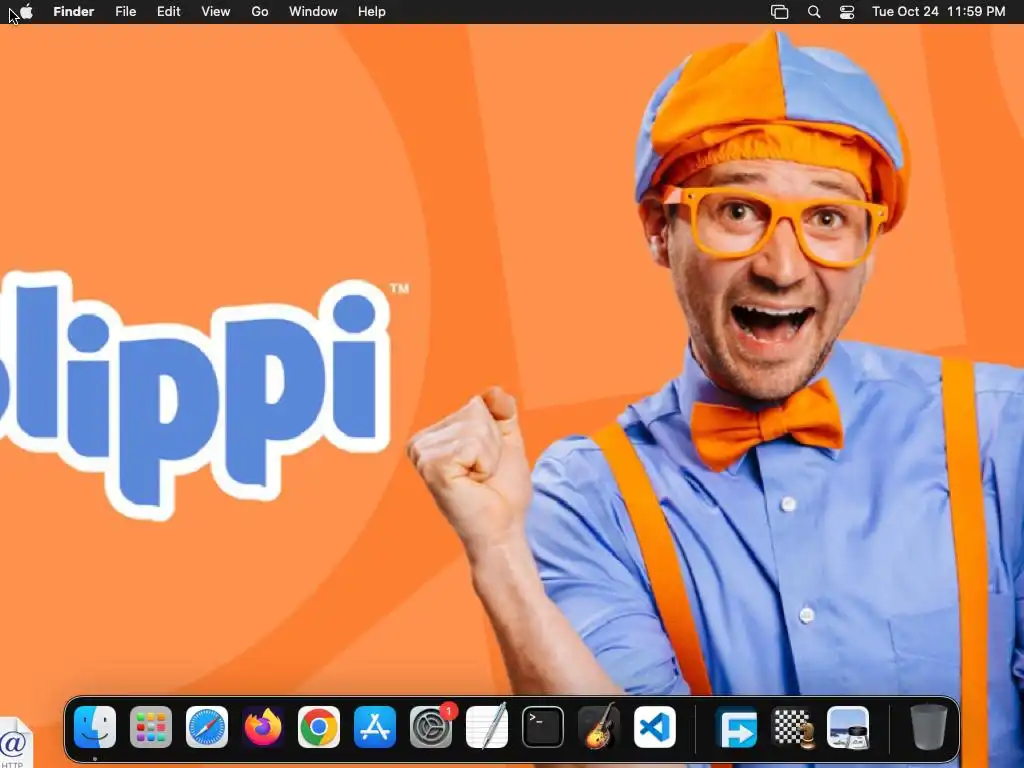Open the Apple menu

point(26,12)
